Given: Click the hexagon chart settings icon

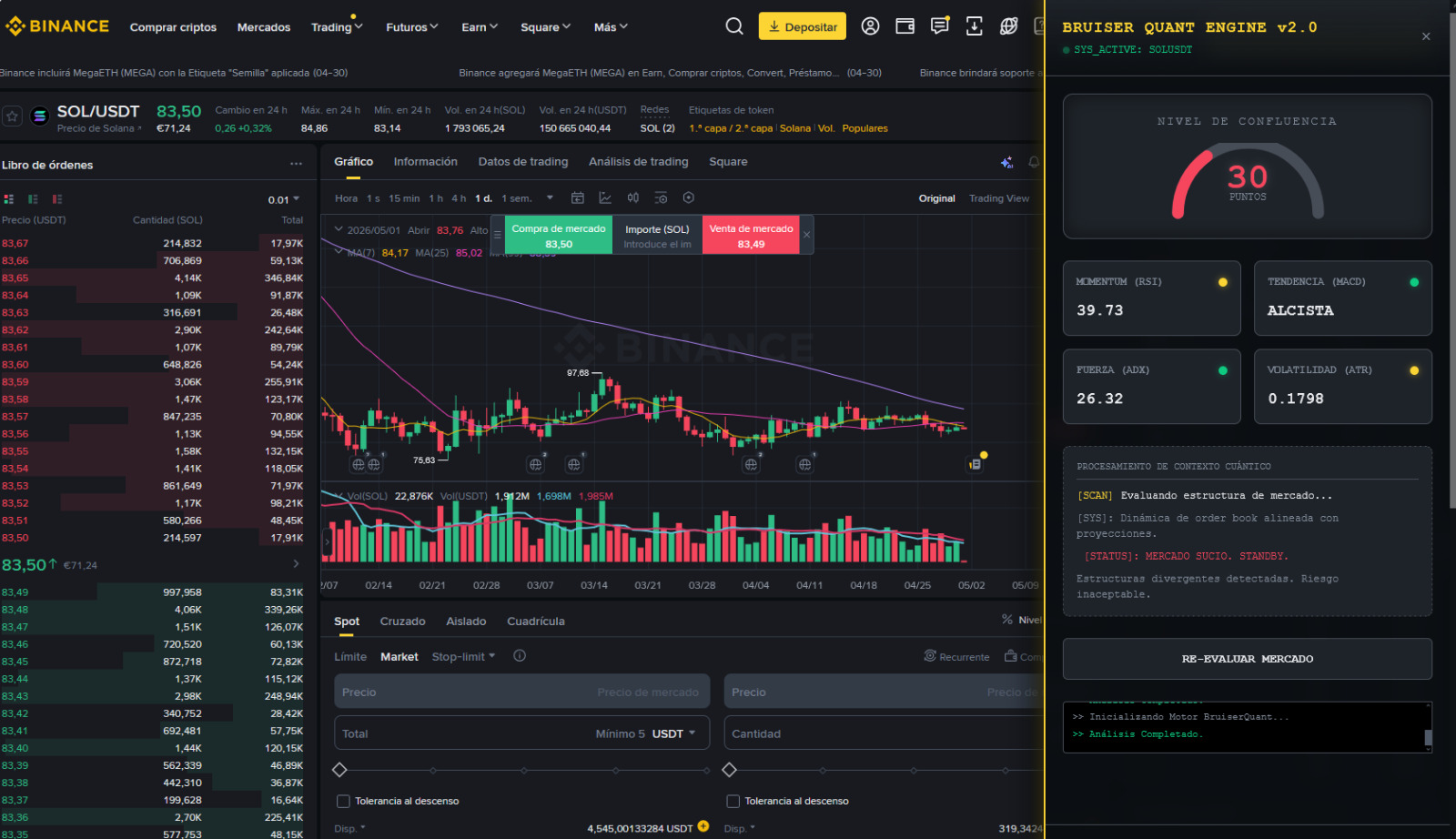Looking at the screenshot, I should pos(689,197).
